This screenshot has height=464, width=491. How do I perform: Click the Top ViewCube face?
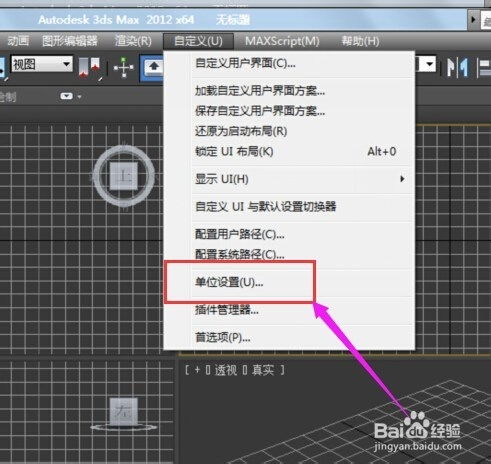(124, 176)
